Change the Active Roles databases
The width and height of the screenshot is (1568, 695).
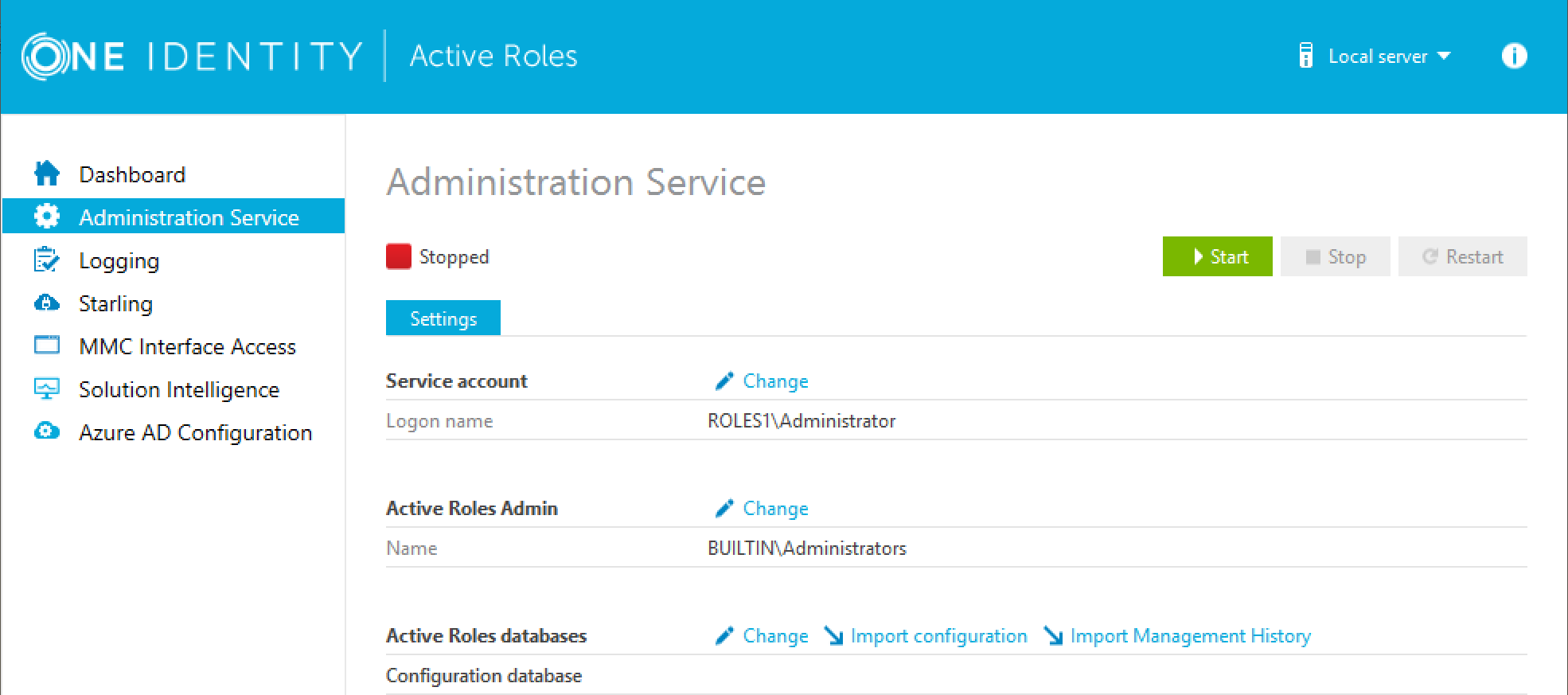775,636
